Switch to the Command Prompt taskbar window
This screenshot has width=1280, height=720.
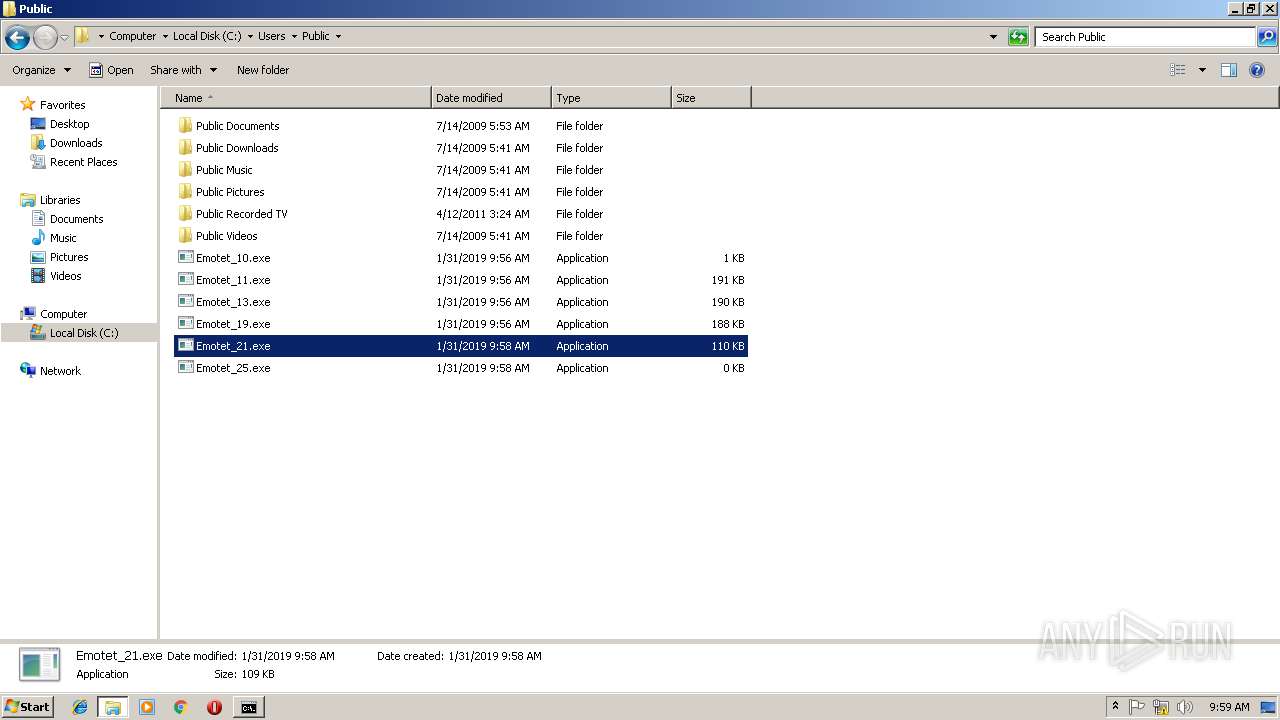click(248, 707)
